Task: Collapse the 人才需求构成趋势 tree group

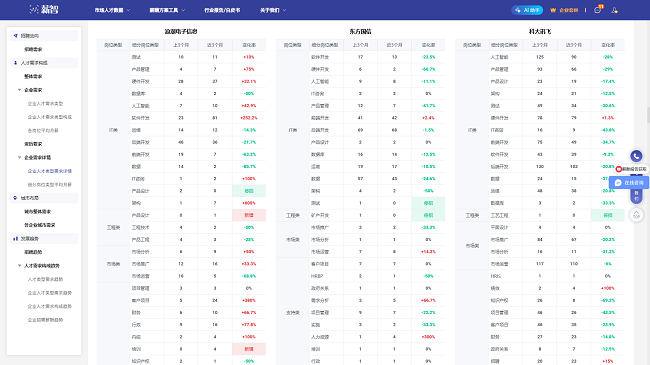Action: tap(19, 265)
